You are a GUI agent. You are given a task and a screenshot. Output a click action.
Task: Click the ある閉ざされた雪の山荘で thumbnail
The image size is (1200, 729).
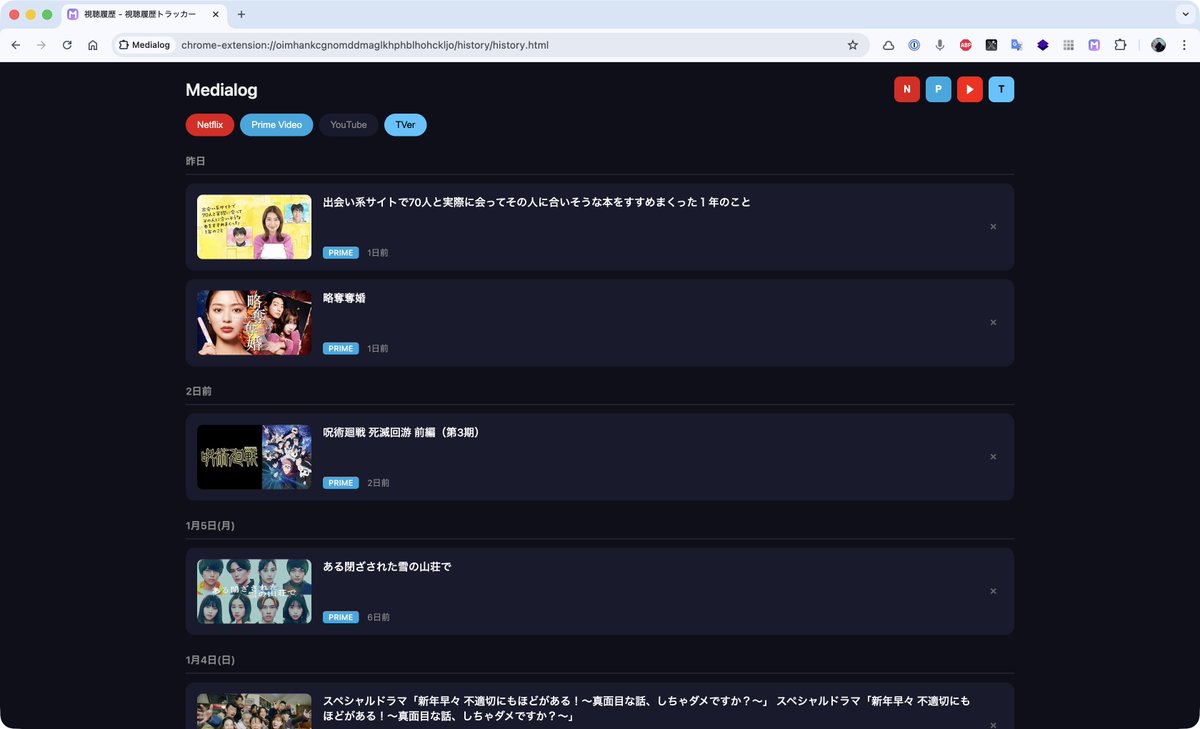(253, 591)
